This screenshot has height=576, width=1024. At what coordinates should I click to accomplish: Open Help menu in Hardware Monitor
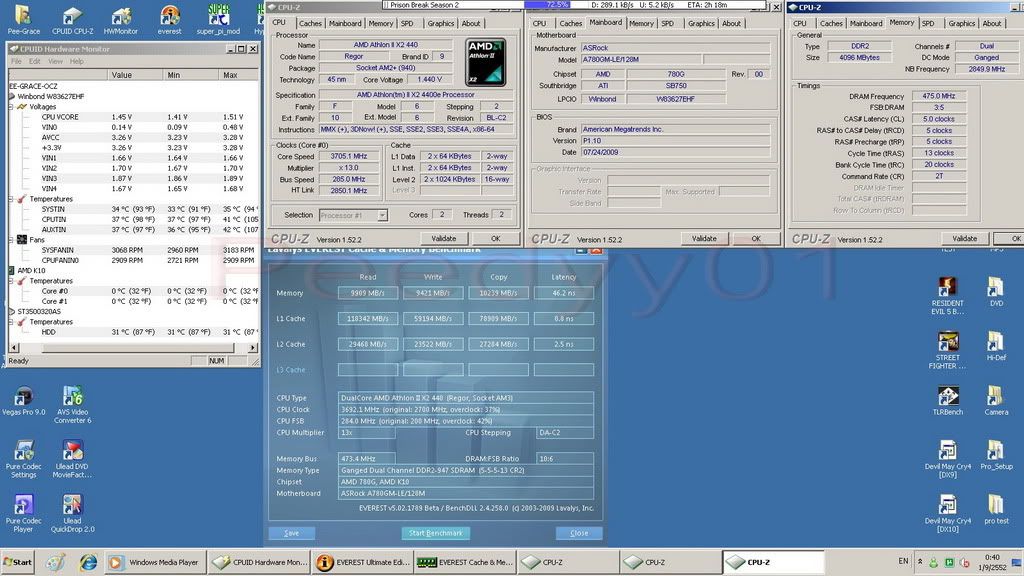point(76,61)
